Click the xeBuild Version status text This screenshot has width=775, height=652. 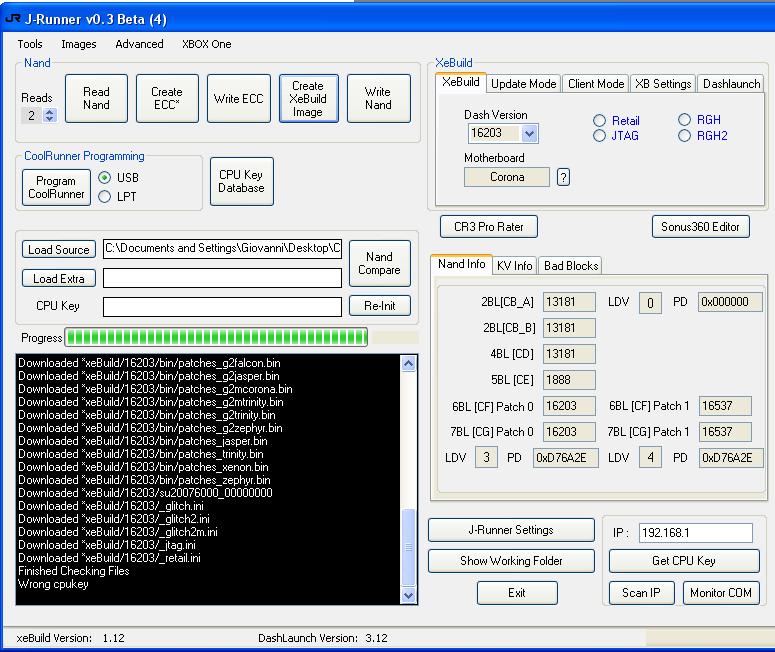70,638
